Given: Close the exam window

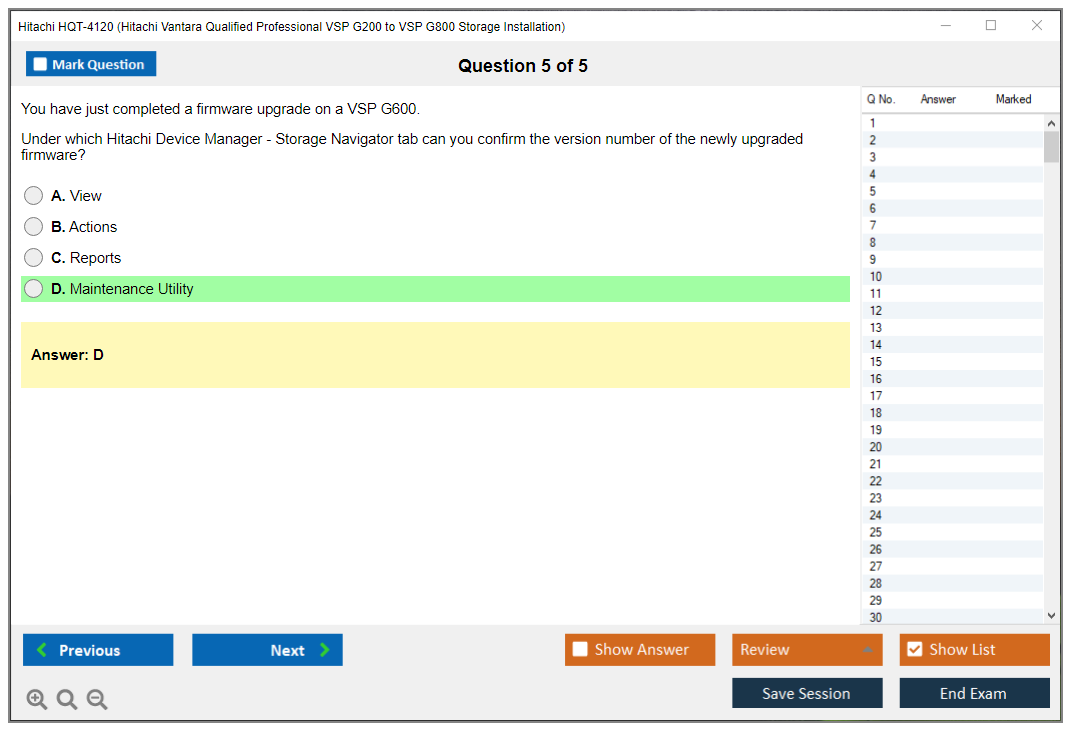Looking at the screenshot, I should coord(1037,26).
